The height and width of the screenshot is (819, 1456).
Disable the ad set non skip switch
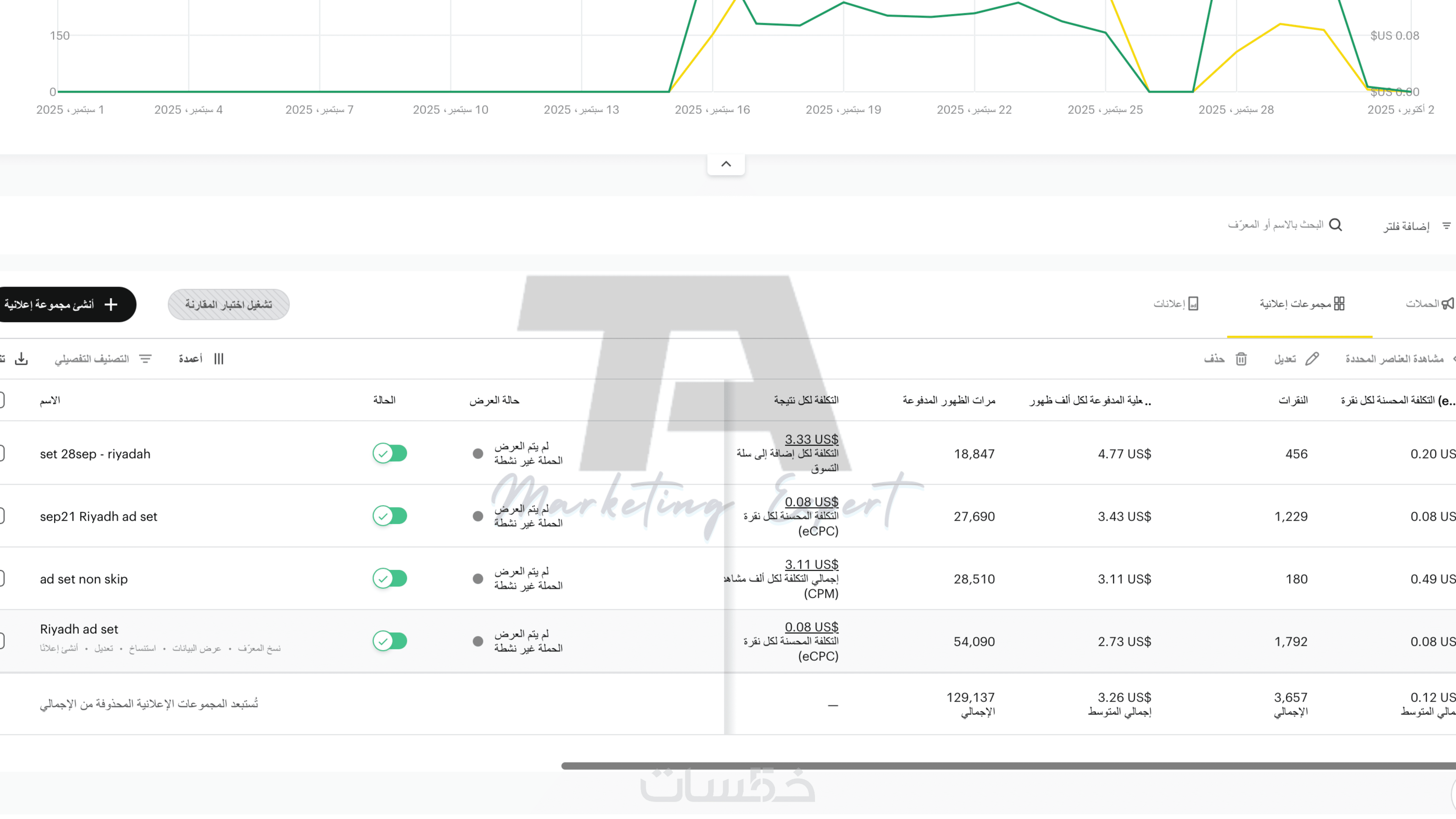click(390, 579)
